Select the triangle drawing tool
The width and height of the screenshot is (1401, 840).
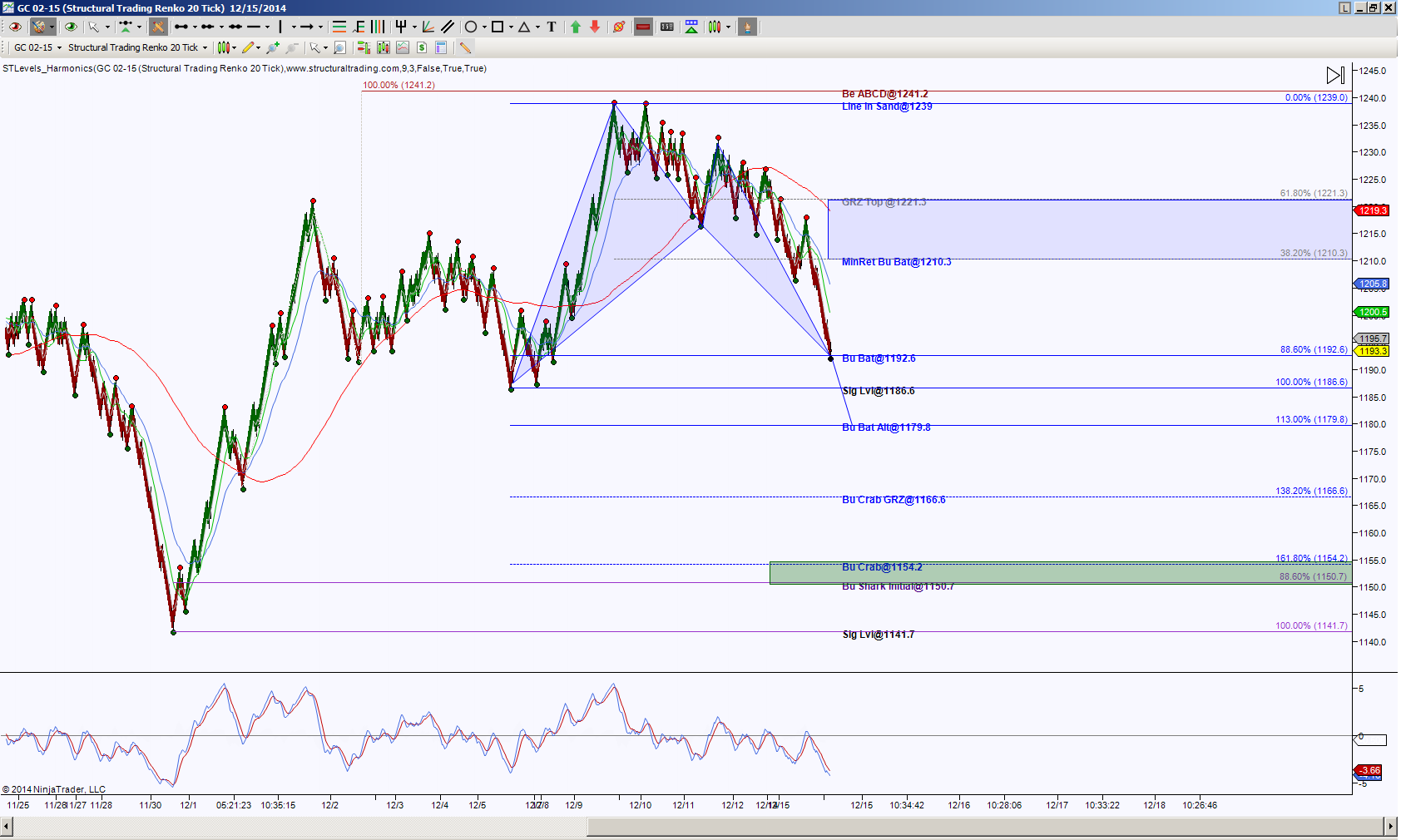(524, 27)
